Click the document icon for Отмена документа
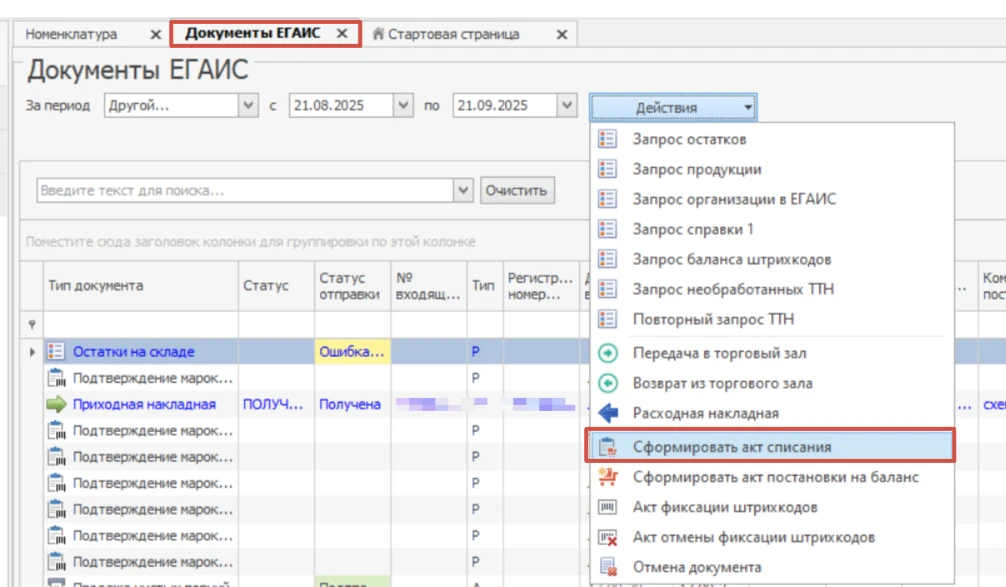Image resolution: width=1006 pixels, height=587 pixels. click(608, 567)
